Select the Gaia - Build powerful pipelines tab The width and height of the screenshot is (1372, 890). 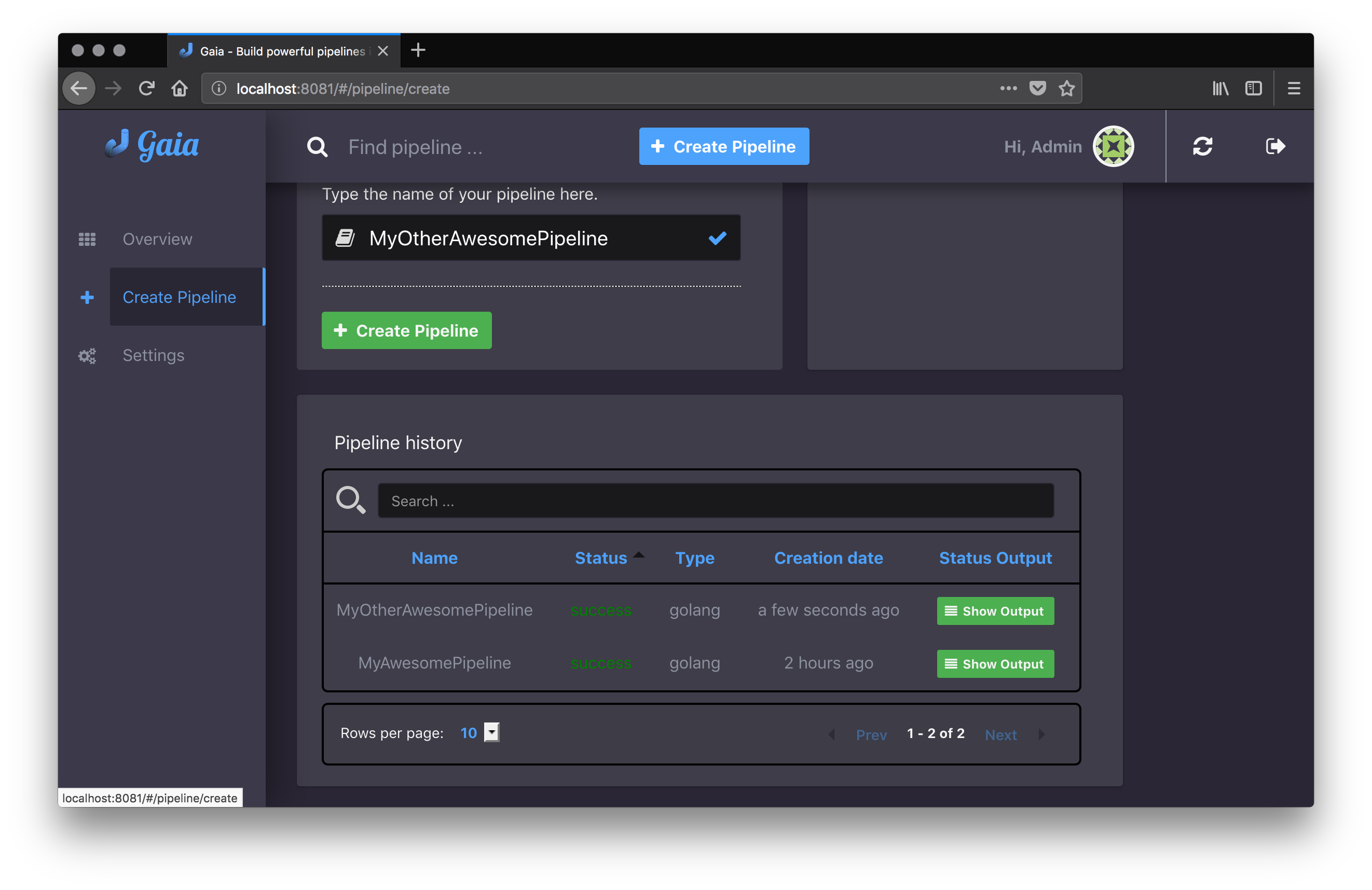coord(284,51)
